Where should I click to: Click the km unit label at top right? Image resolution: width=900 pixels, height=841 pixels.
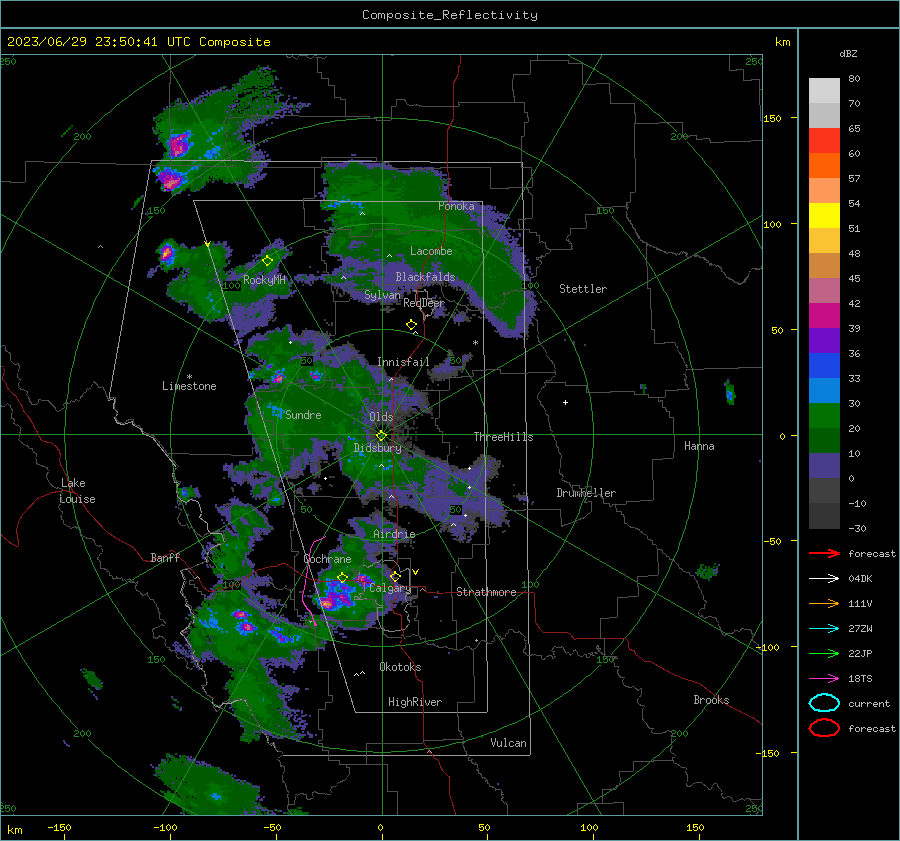[782, 42]
